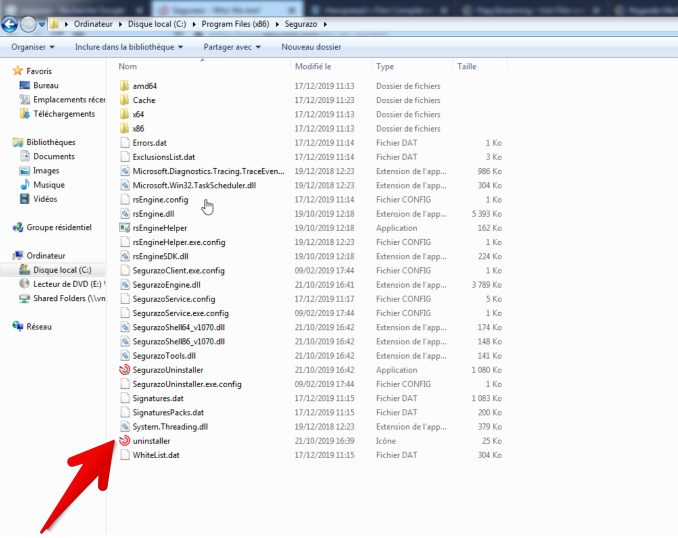Screen dimensions: 678x538
Task: Open the Organiser dropdown menu
Action: point(33,47)
